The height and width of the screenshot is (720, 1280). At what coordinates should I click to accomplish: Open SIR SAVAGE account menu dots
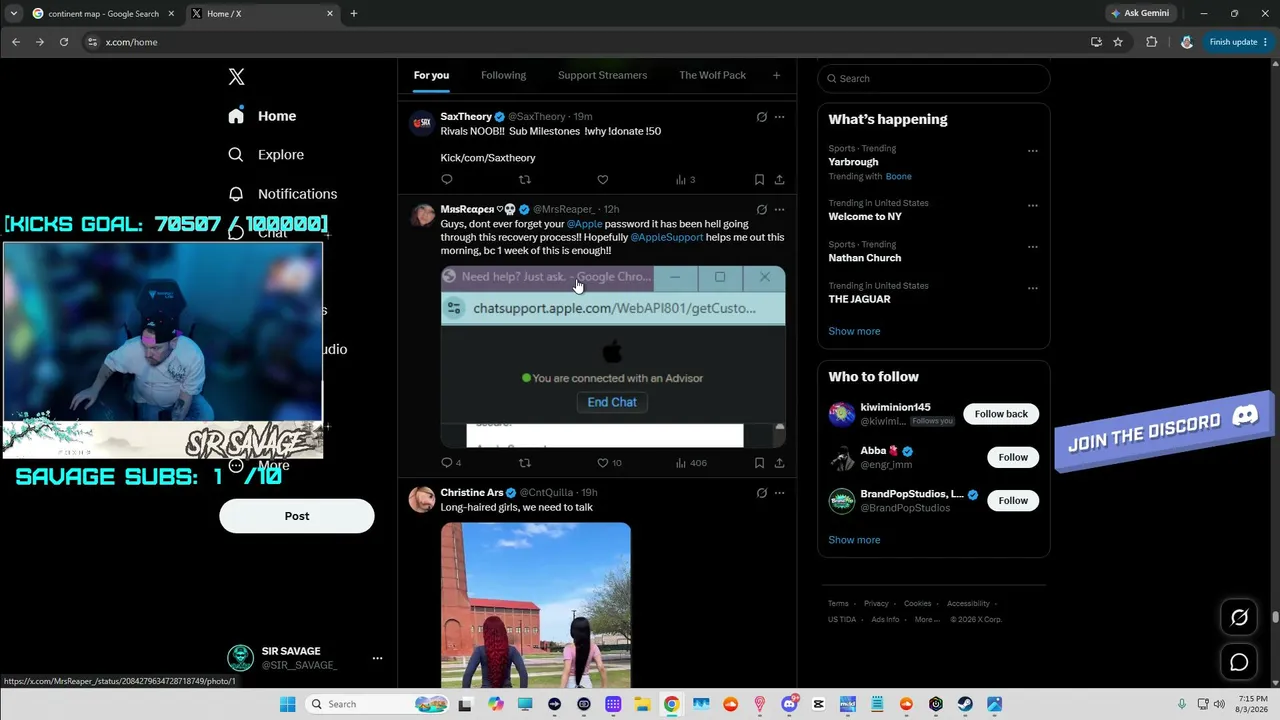click(377, 658)
